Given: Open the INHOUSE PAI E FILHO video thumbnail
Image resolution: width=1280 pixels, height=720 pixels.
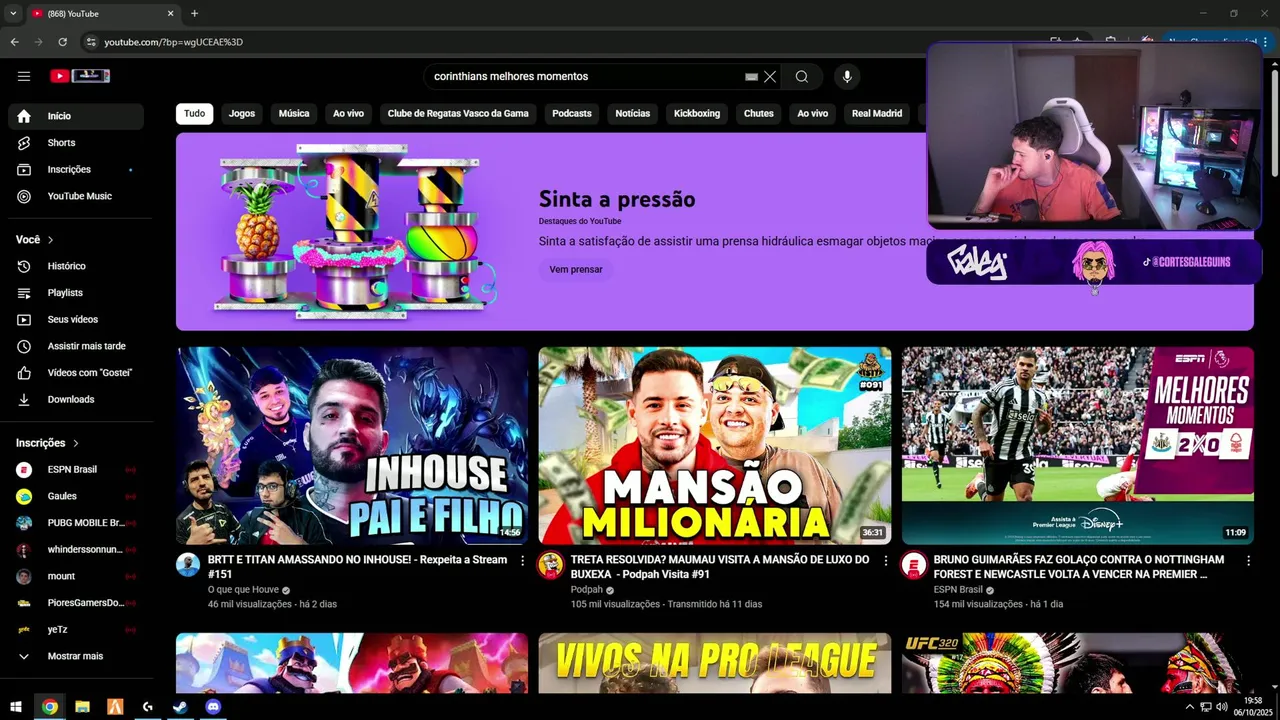Looking at the screenshot, I should 352,446.
